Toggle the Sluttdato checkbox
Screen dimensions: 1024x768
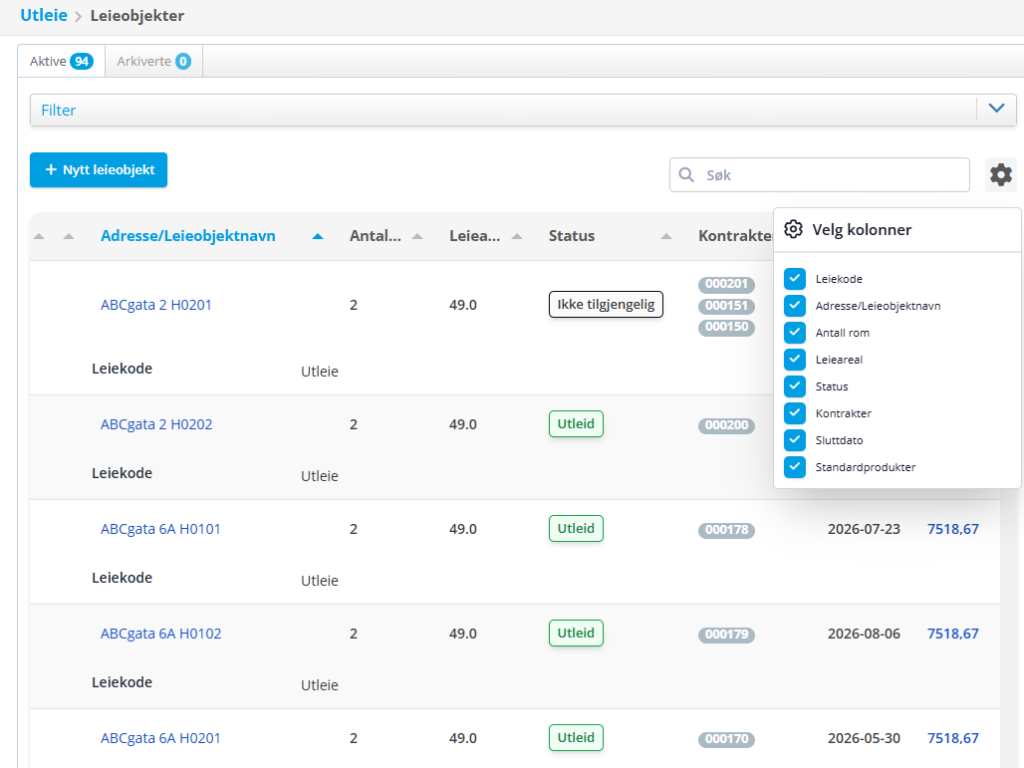(x=795, y=440)
